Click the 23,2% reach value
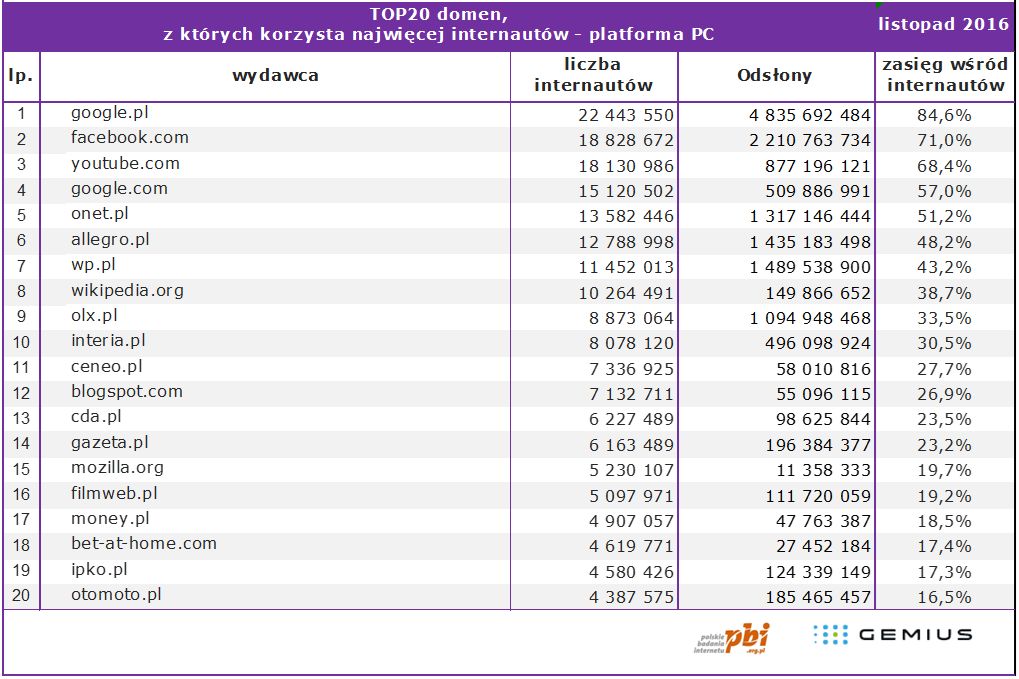Screen dimensions: 1019x679 coord(944,446)
